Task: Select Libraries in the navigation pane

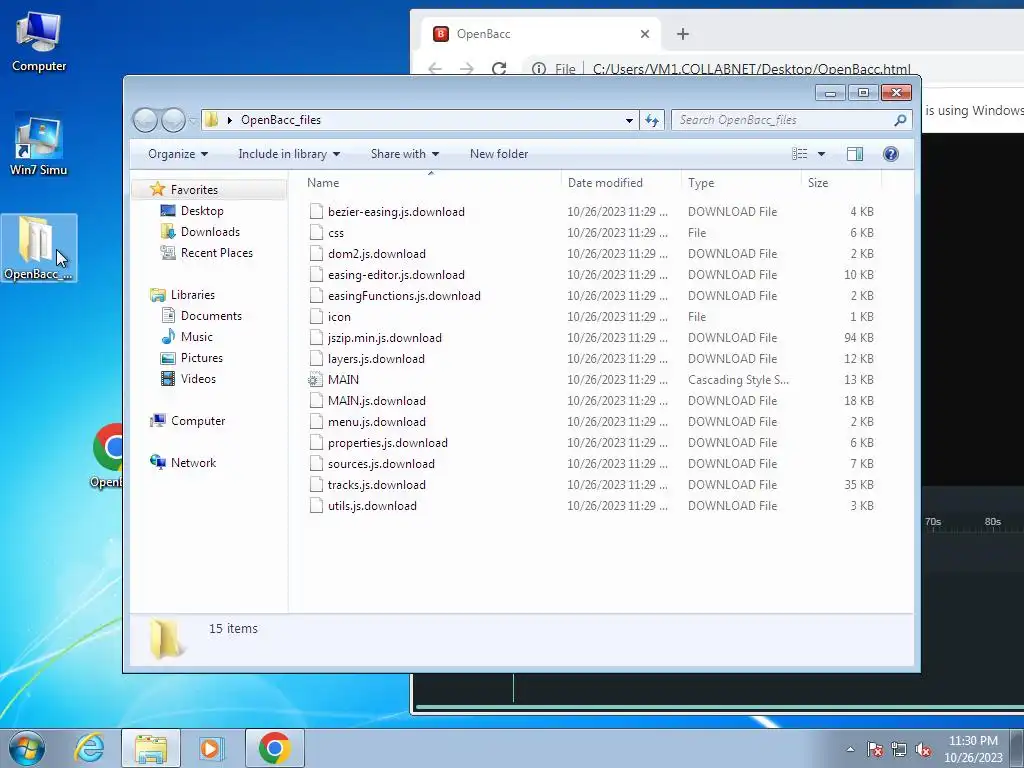Action: 192,295
